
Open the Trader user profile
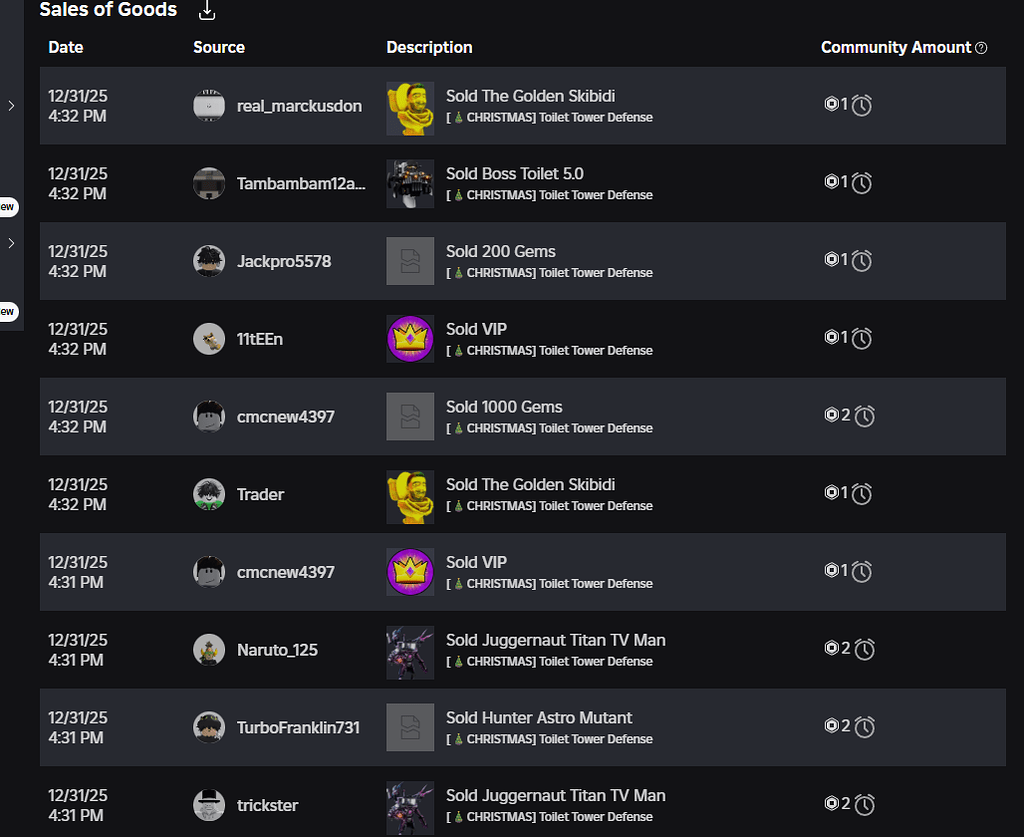coord(260,494)
